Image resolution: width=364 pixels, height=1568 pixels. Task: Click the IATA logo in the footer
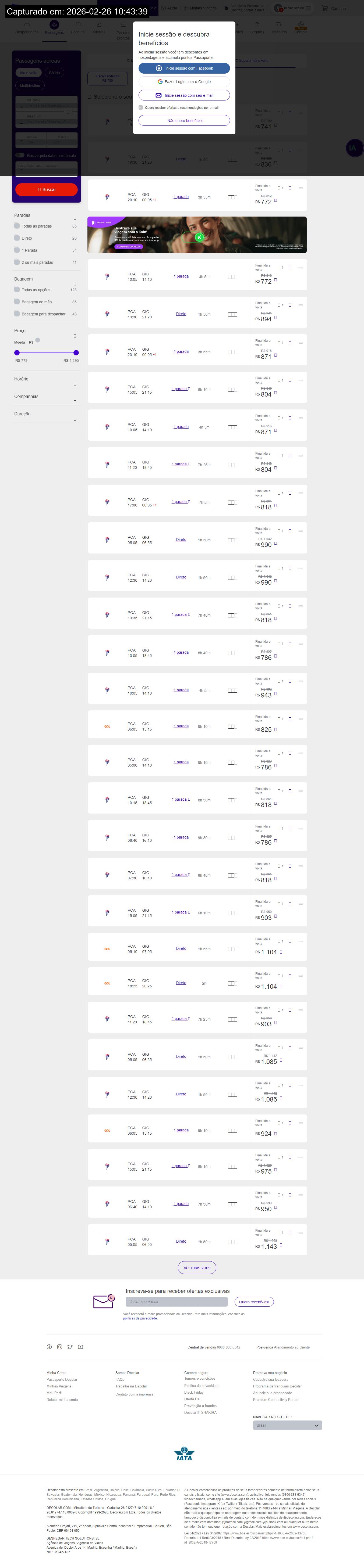click(x=184, y=1454)
